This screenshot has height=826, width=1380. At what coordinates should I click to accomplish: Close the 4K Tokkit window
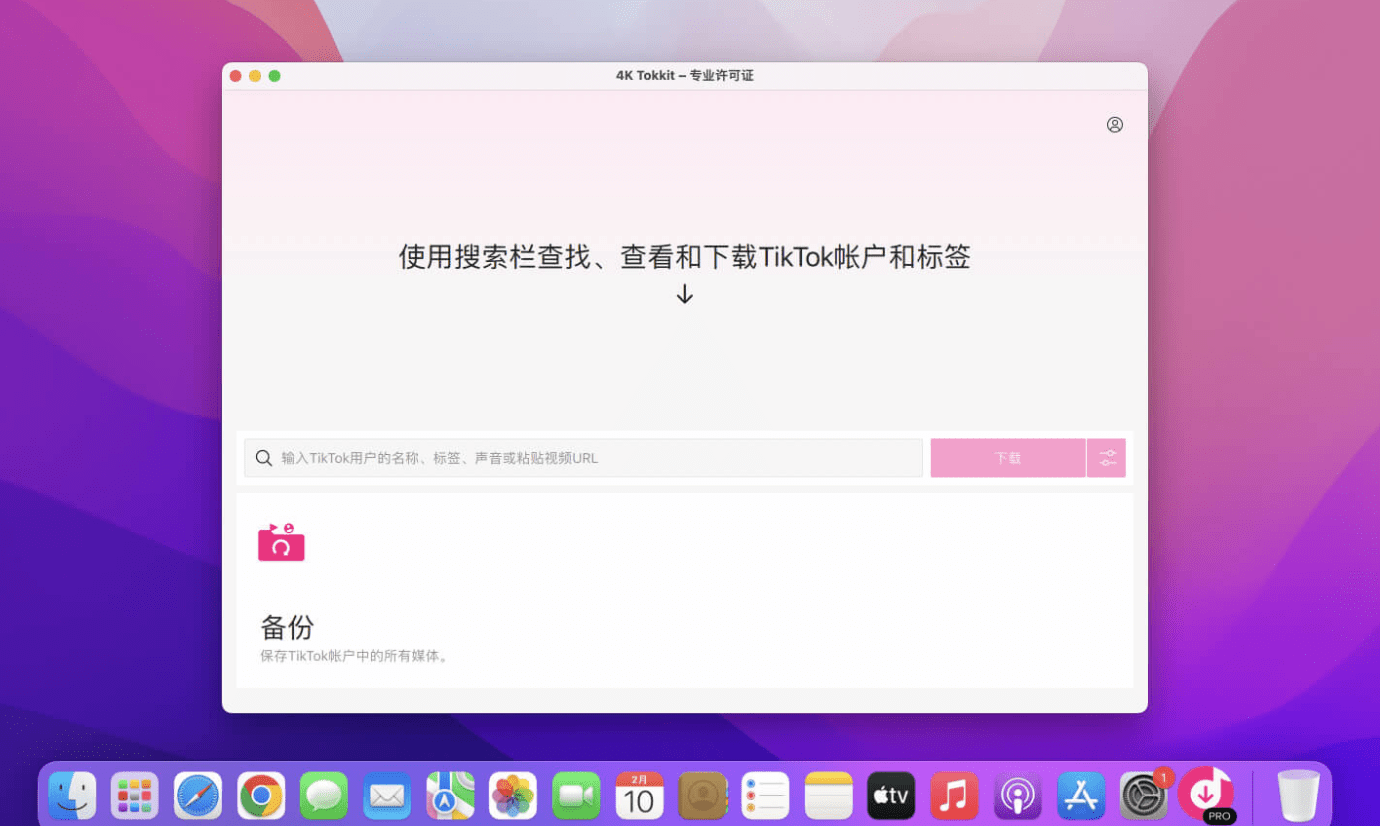pyautogui.click(x=236, y=76)
